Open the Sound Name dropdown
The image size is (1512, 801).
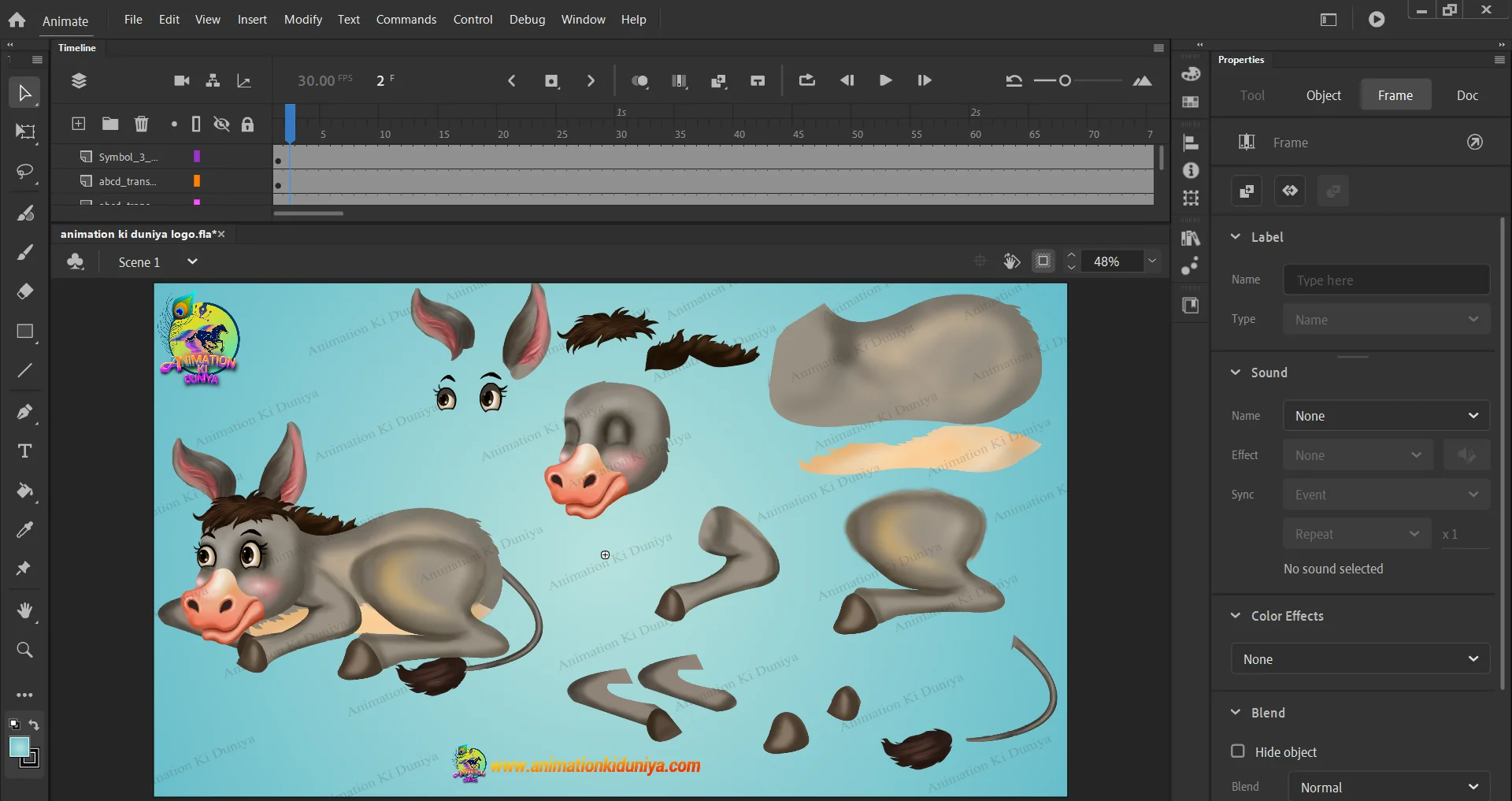pos(1386,416)
